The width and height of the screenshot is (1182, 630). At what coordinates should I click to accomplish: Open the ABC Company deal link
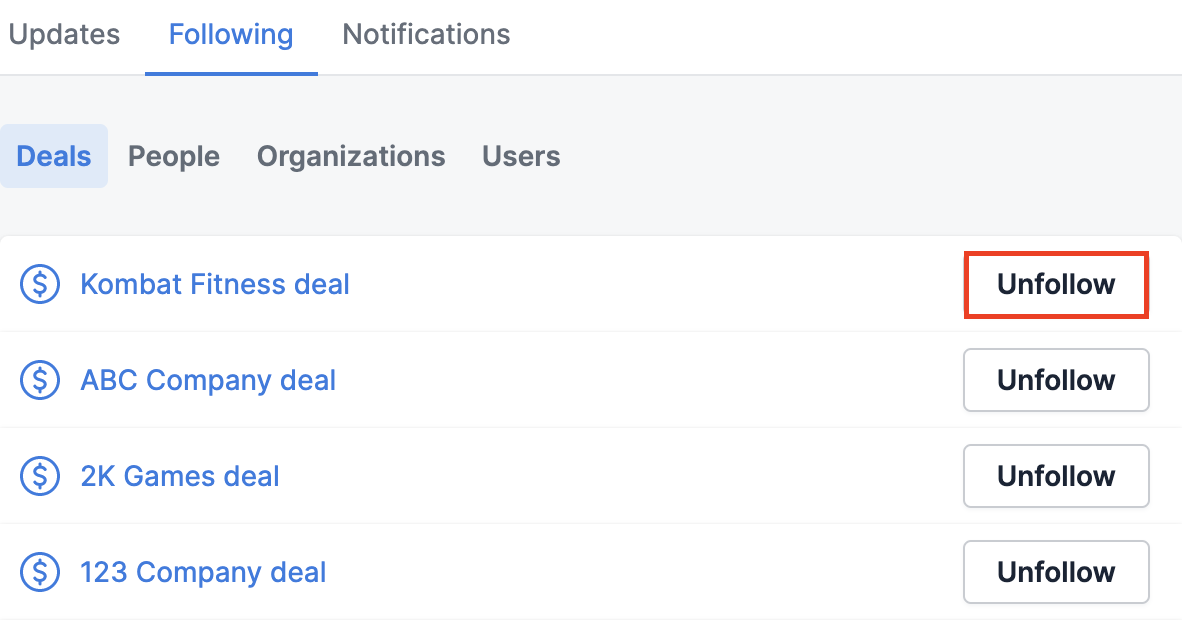[x=208, y=381]
